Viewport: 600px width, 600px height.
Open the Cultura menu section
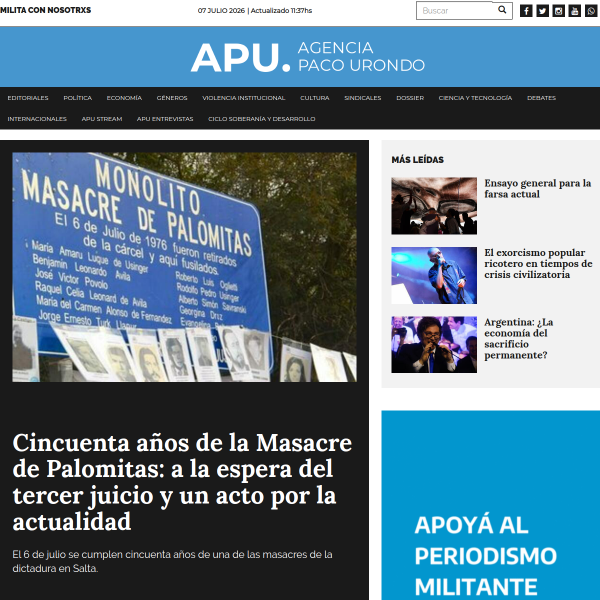point(315,98)
